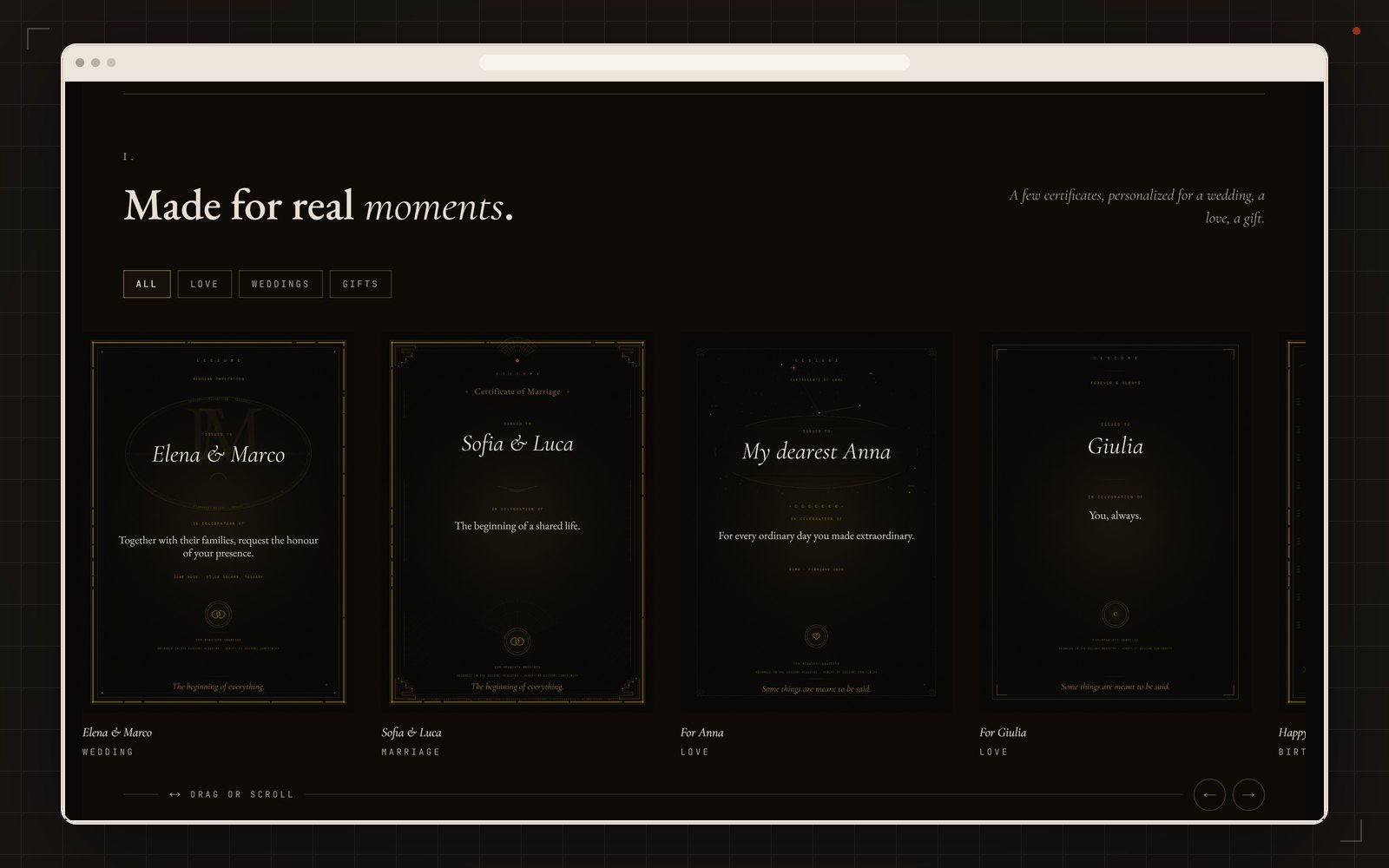The image size is (1389, 868).
Task: Click the 'Sofia & Luca' caption
Action: (x=411, y=733)
